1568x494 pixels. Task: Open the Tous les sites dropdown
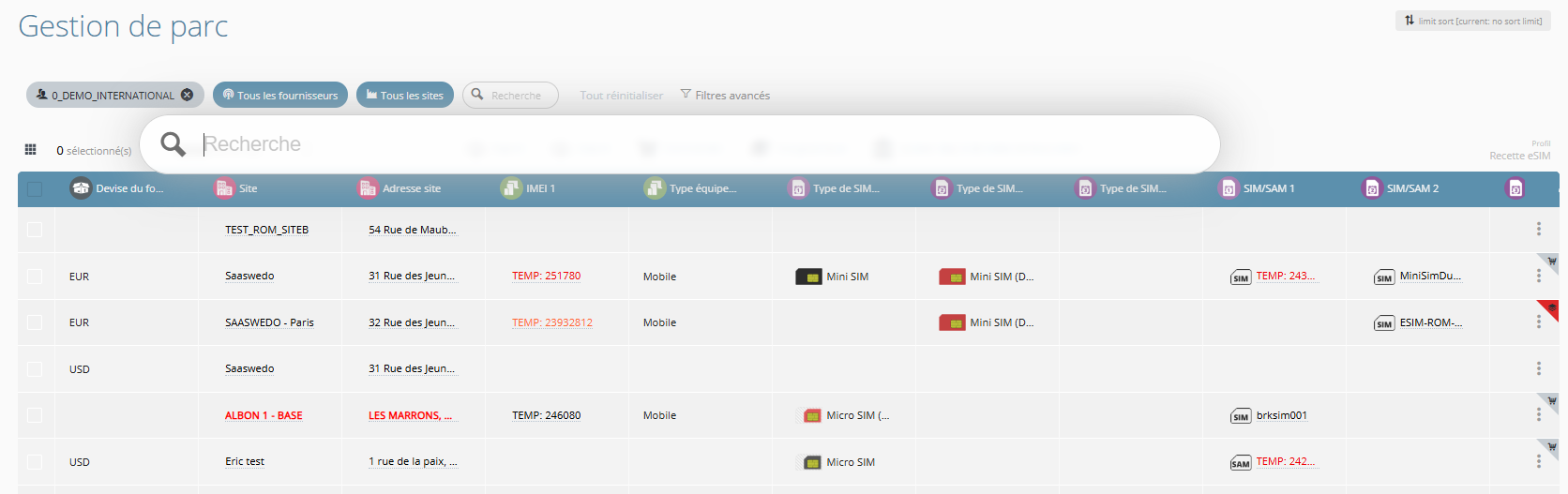coord(405,95)
